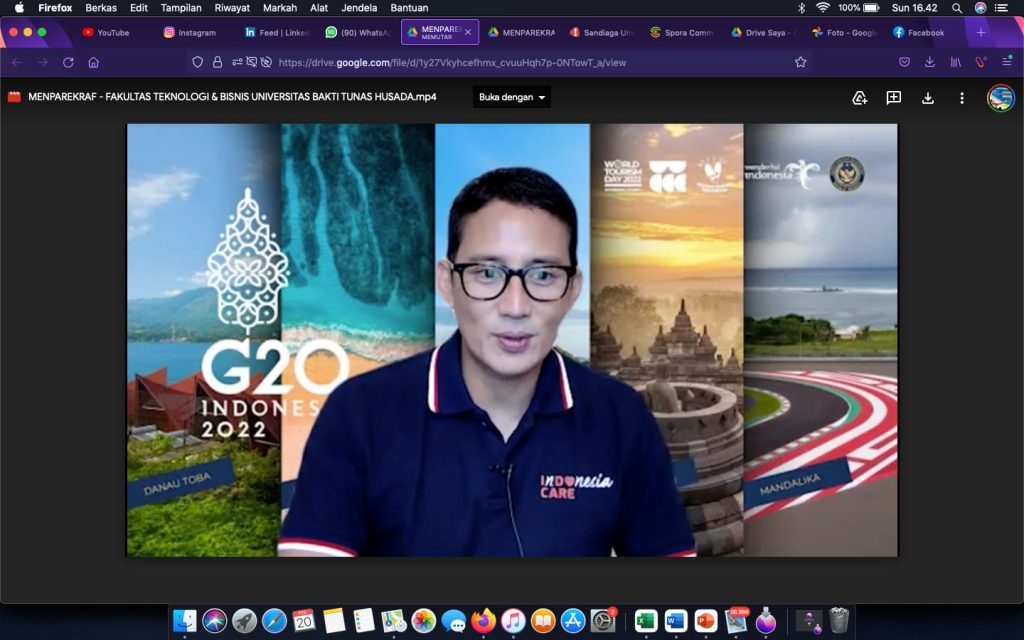Open the Trash in the Dock
Image resolution: width=1024 pixels, height=640 pixels.
click(x=839, y=620)
